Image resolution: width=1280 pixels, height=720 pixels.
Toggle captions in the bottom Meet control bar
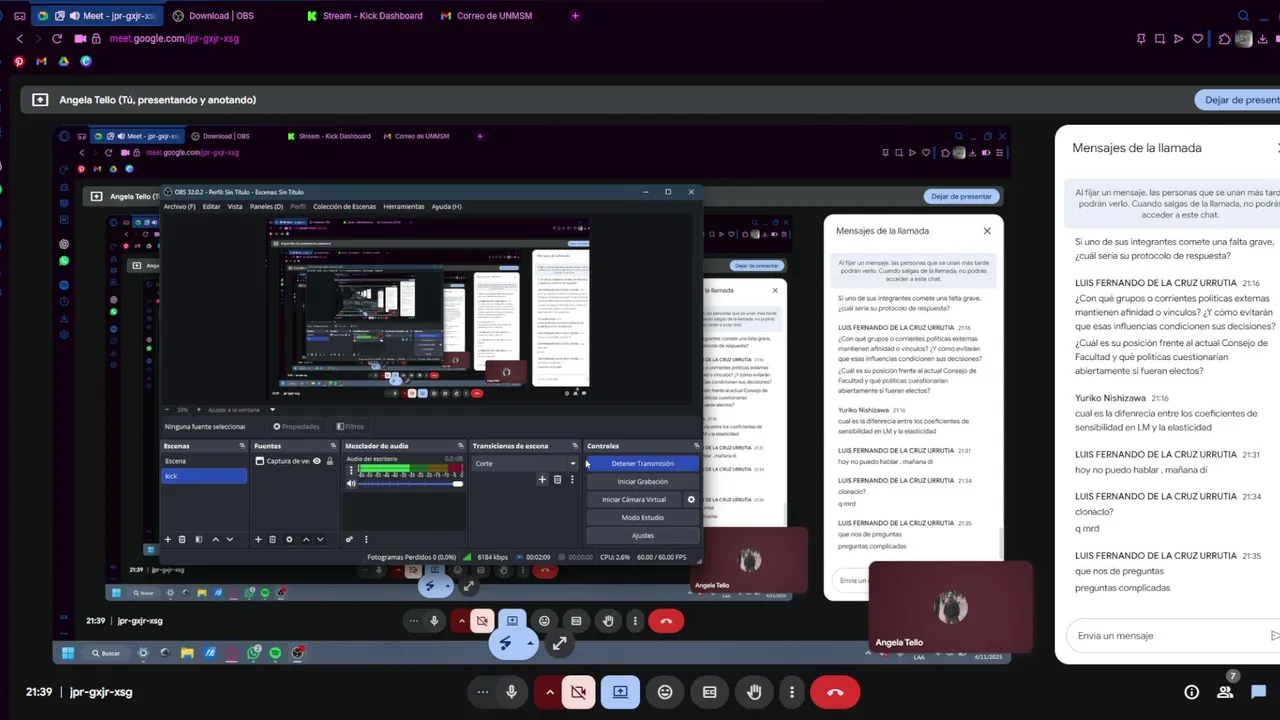point(710,692)
